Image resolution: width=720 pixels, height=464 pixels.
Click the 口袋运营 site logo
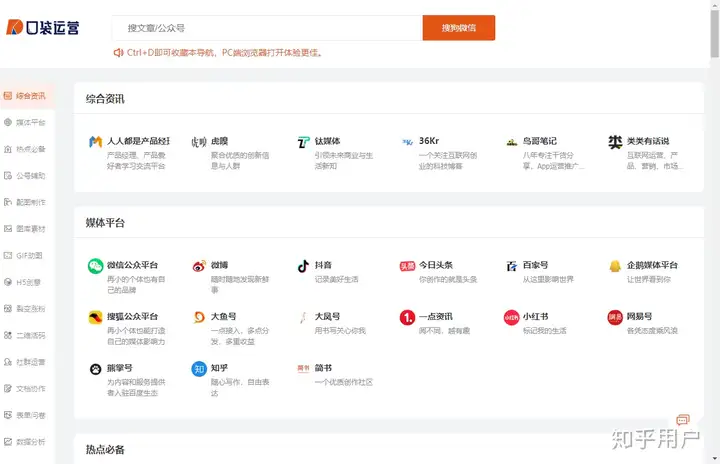pyautogui.click(x=42, y=28)
